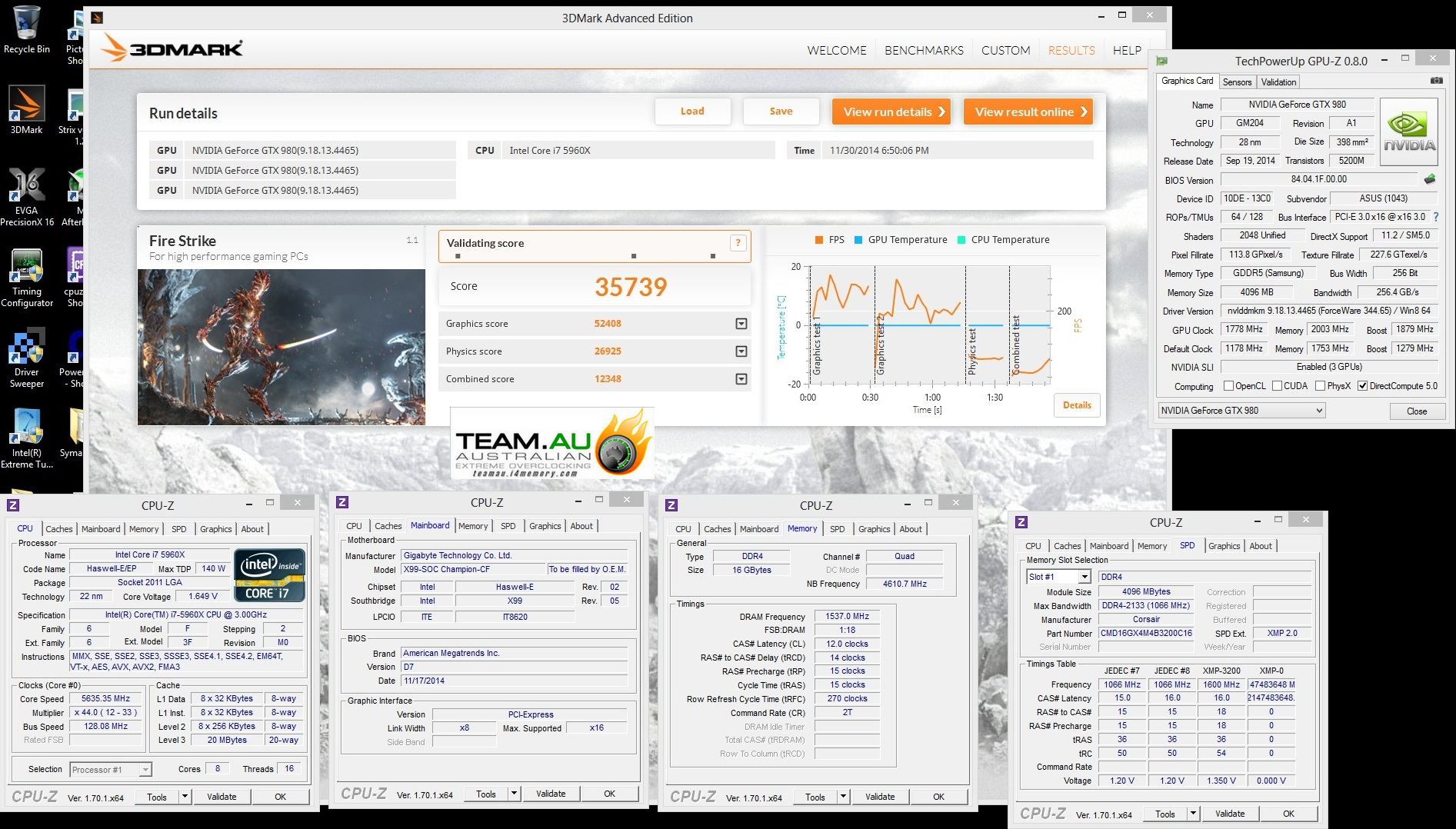The image size is (1456, 829).
Task: Click the Team.AU overclocking logo
Action: [552, 444]
